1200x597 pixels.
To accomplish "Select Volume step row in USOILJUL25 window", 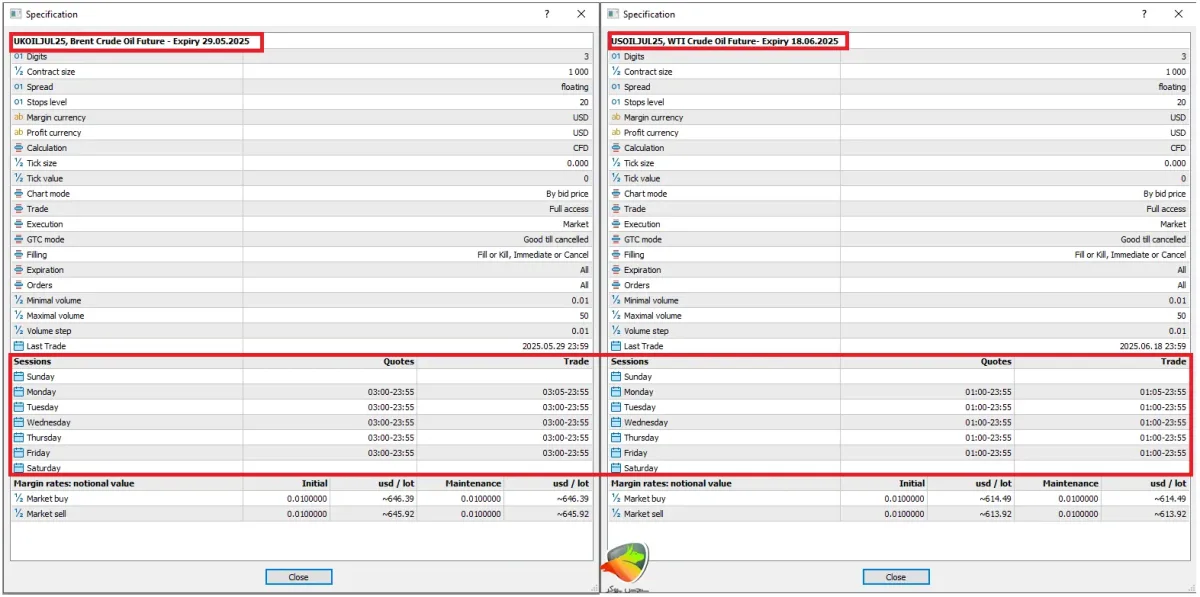I will pos(899,331).
